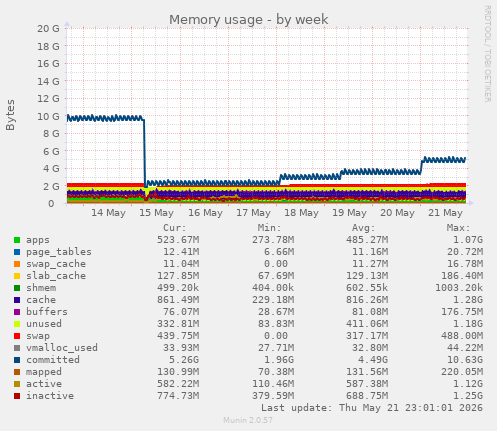
Task: Click the purple buffers legend swatch
Action: click(17, 312)
